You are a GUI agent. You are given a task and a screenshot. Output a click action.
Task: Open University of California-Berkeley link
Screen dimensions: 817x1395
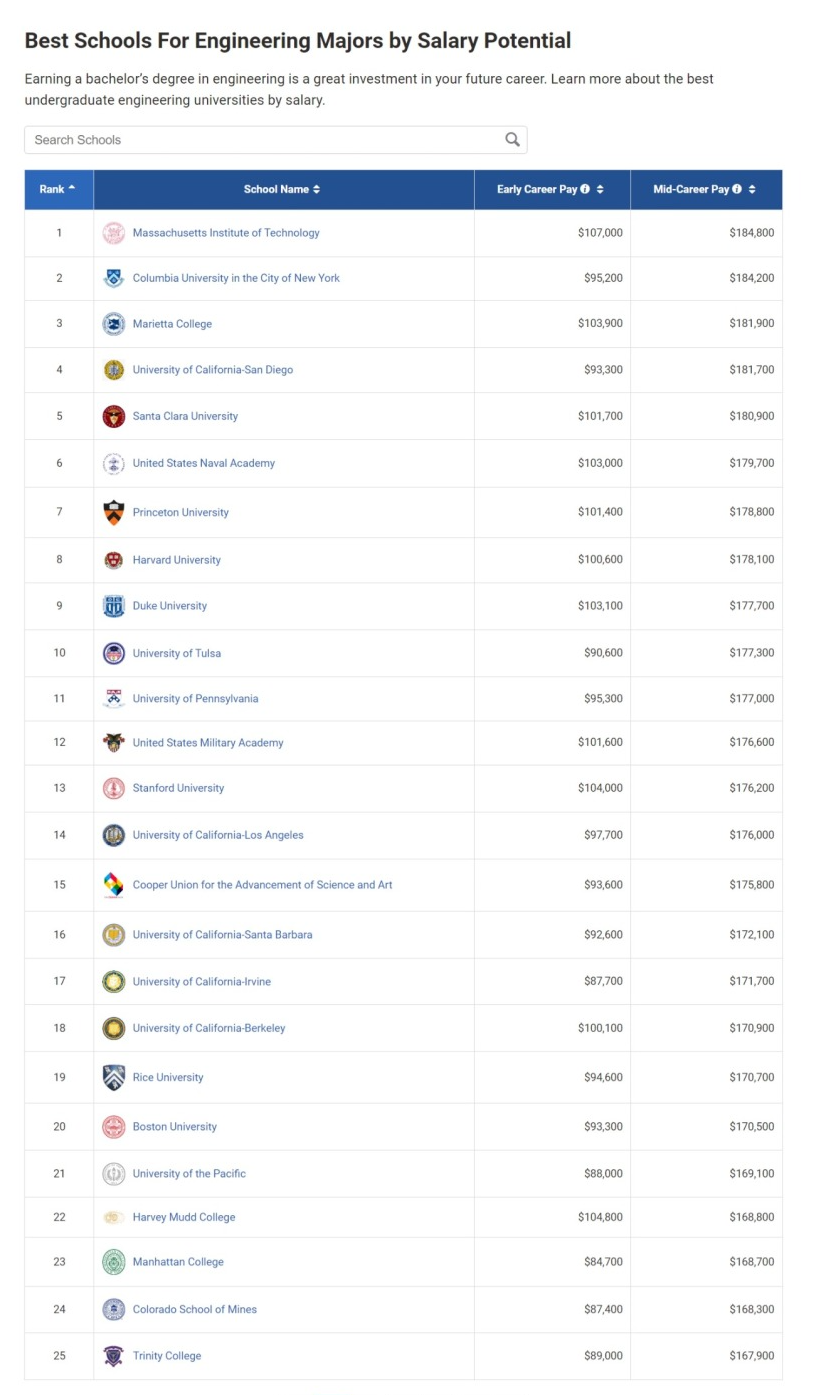point(209,1028)
